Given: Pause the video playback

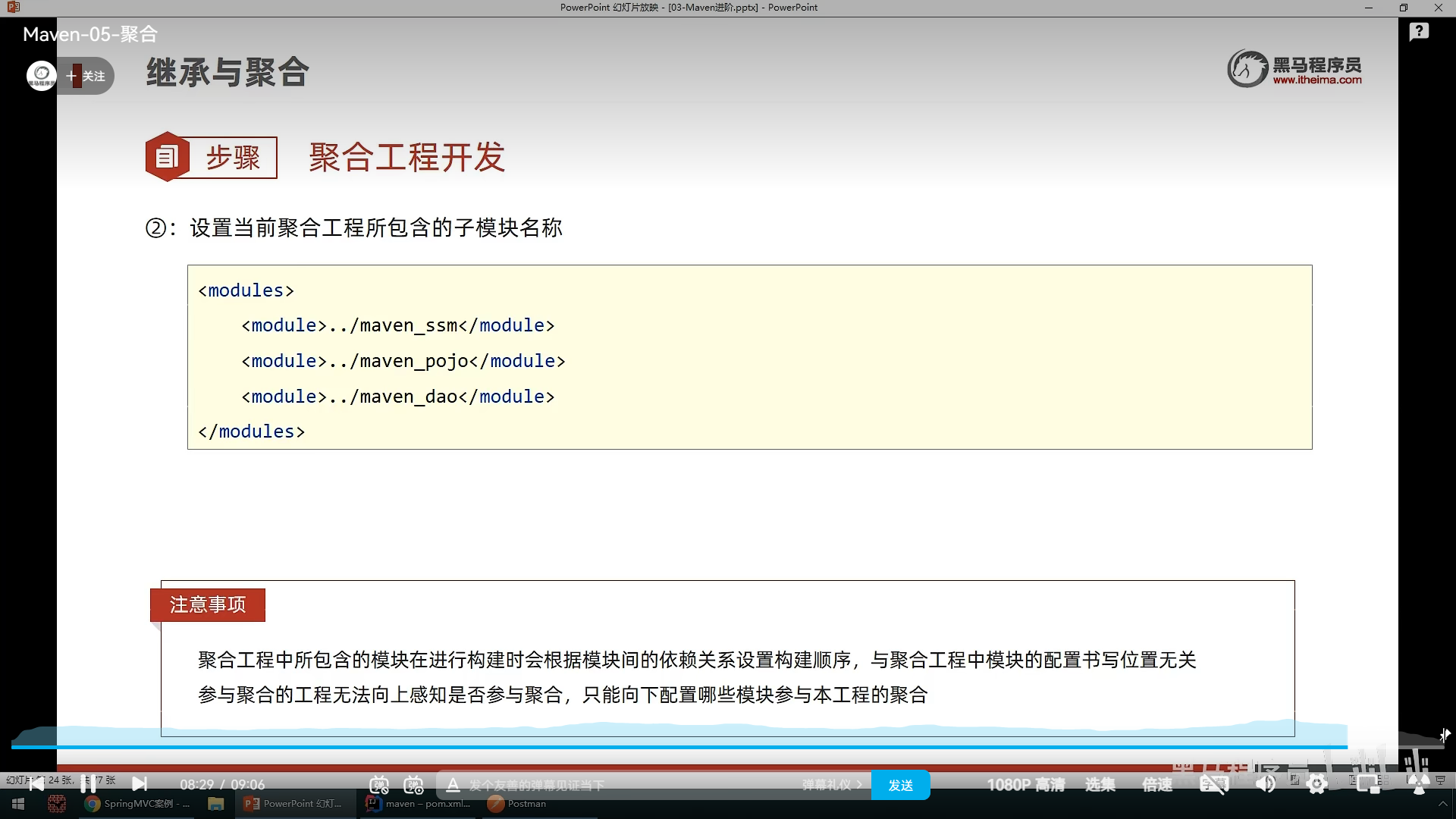Looking at the screenshot, I should (x=88, y=784).
